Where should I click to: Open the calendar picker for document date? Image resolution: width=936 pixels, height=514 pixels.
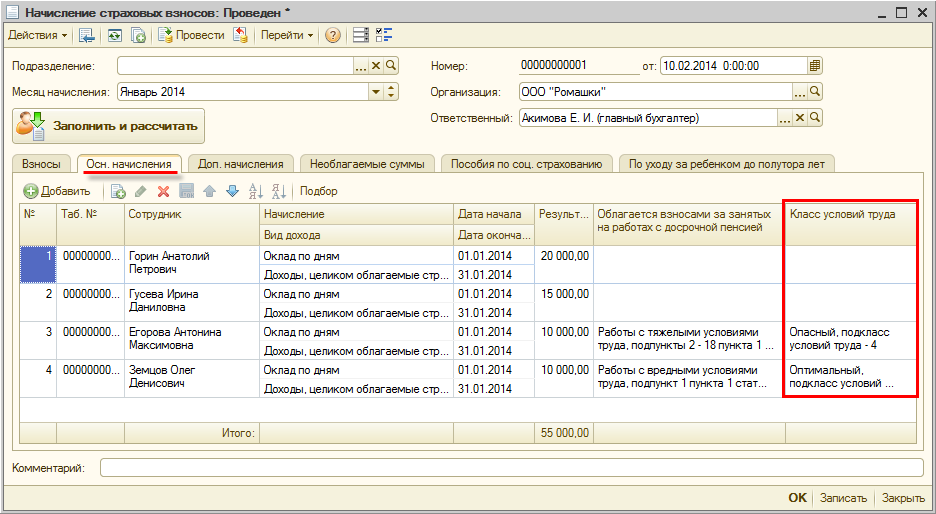coord(815,66)
